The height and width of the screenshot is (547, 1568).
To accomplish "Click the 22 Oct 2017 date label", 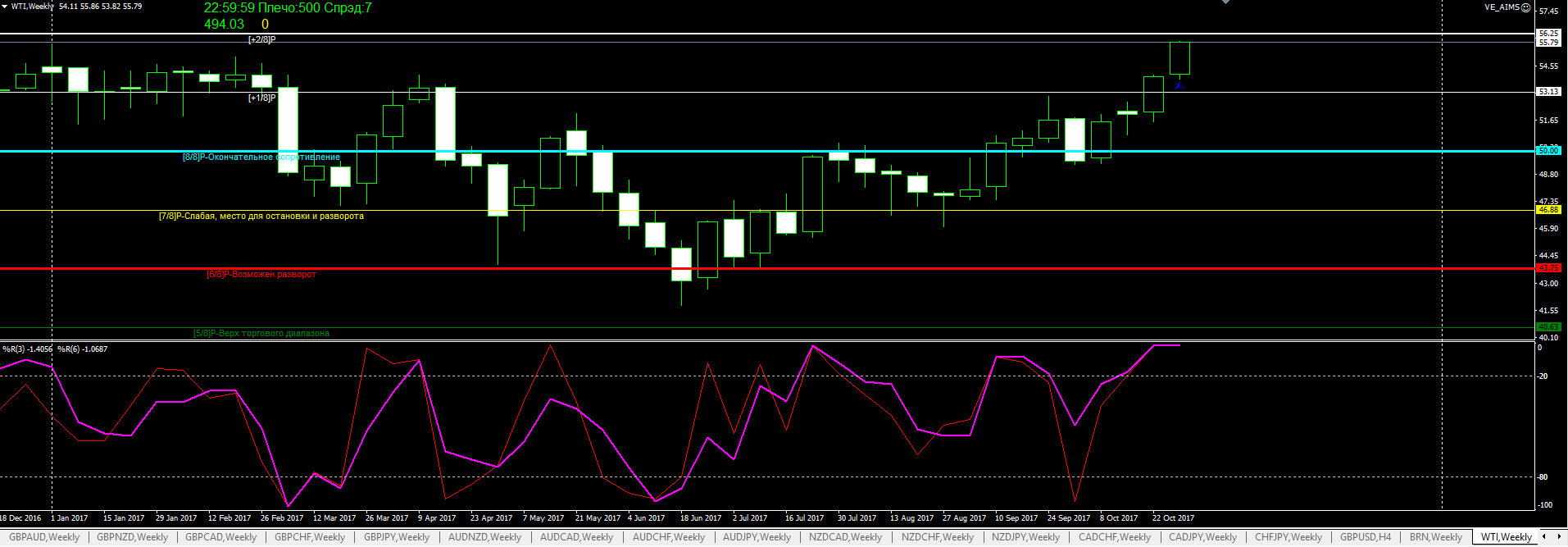I will [1173, 518].
